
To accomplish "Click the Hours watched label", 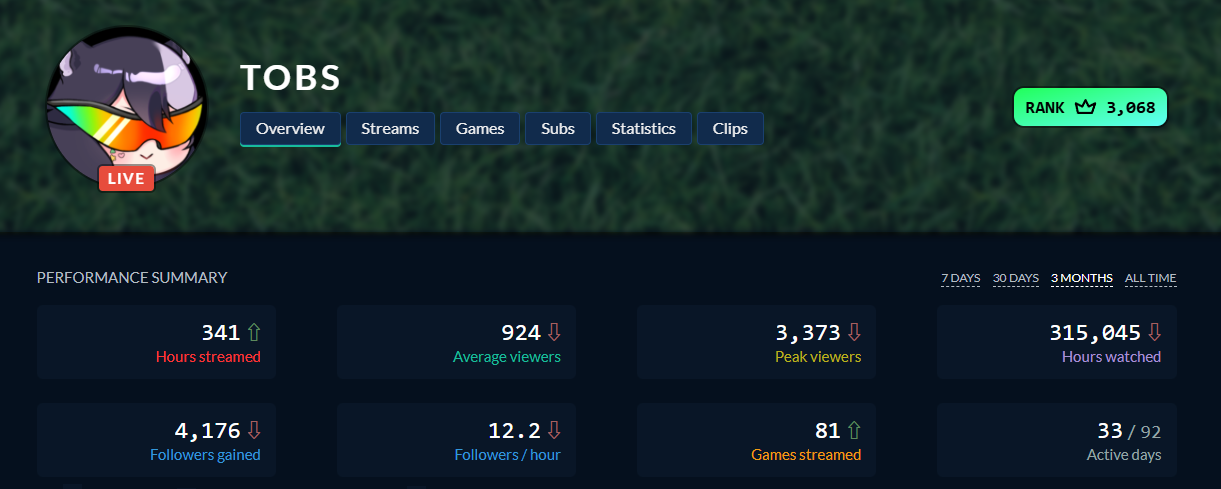I will coord(1111,357).
